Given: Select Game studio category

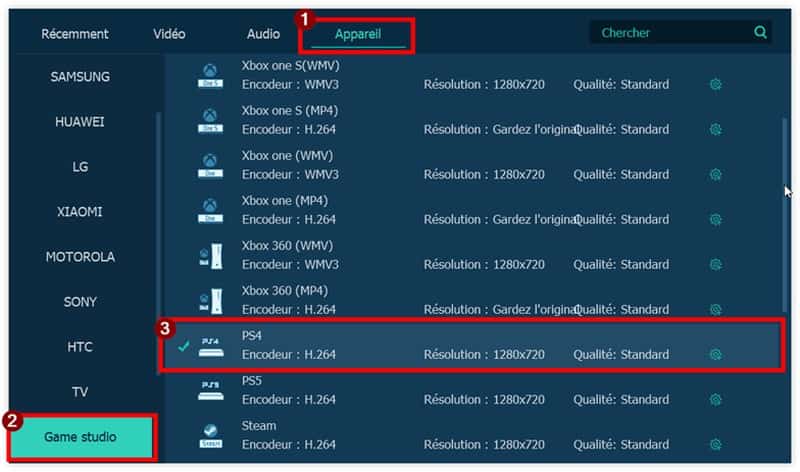Looking at the screenshot, I should point(81,437).
